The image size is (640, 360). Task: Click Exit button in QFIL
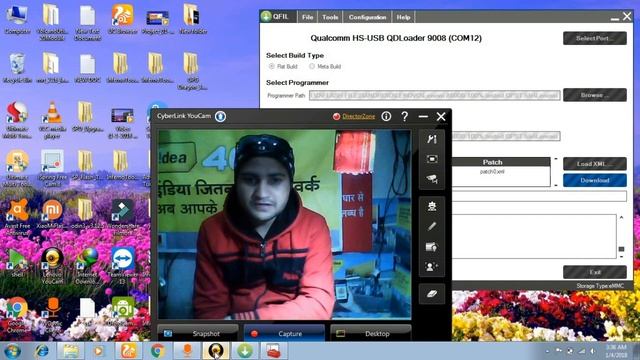tap(595, 272)
